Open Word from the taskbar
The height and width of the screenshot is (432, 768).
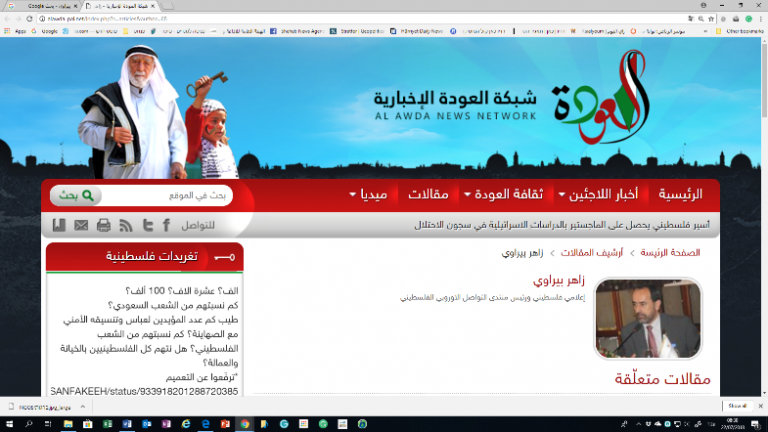coord(127,424)
